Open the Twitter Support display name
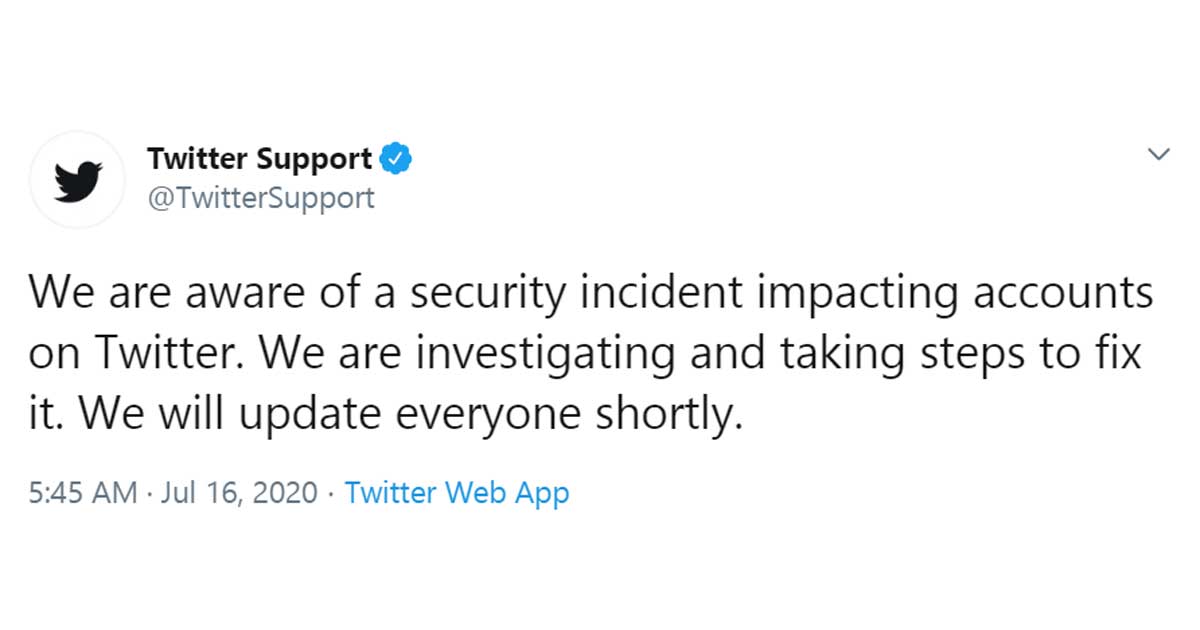Viewport: 1200px width, 630px height. pos(259,158)
